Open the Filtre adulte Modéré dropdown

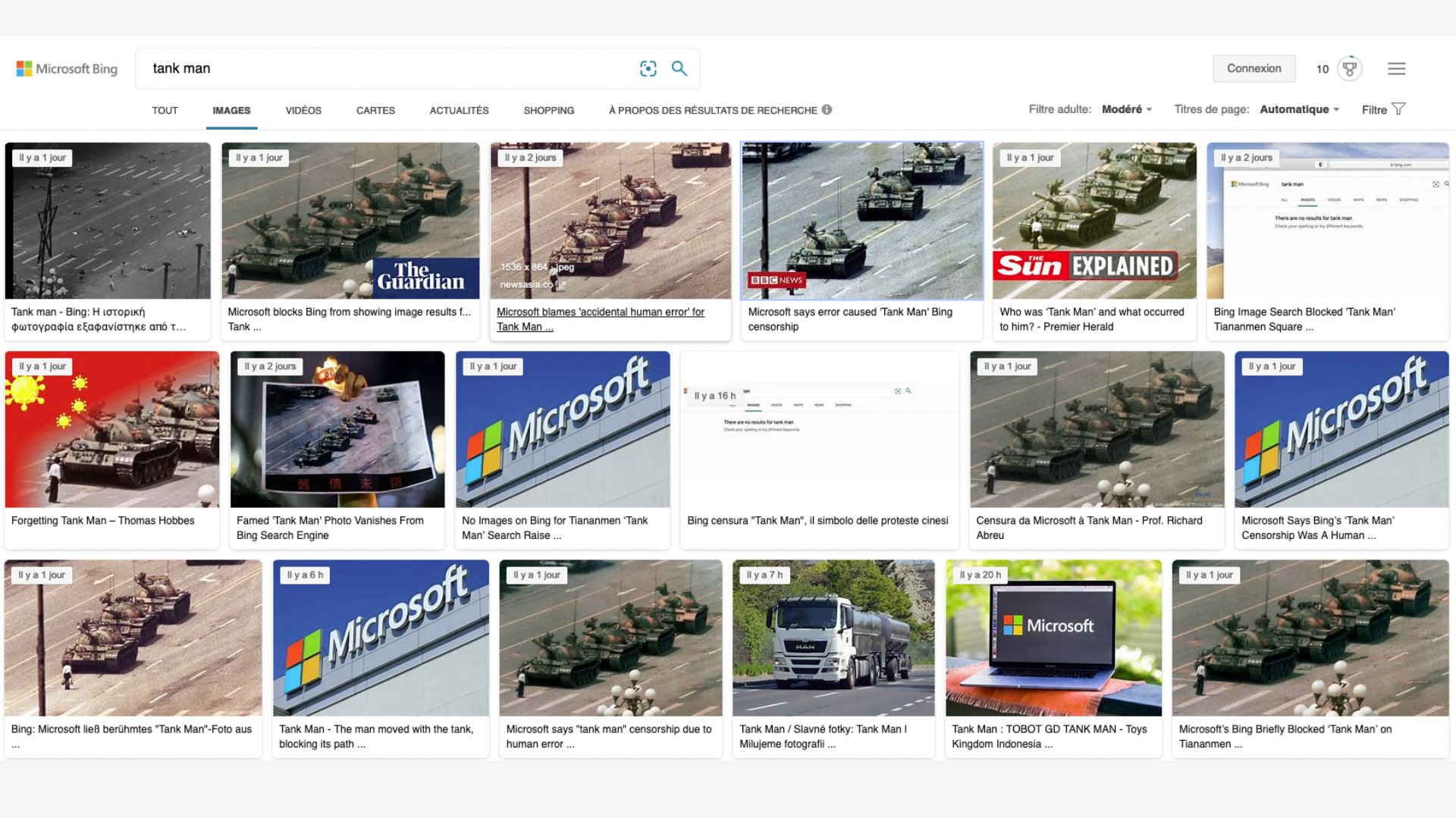pyautogui.click(x=1127, y=109)
